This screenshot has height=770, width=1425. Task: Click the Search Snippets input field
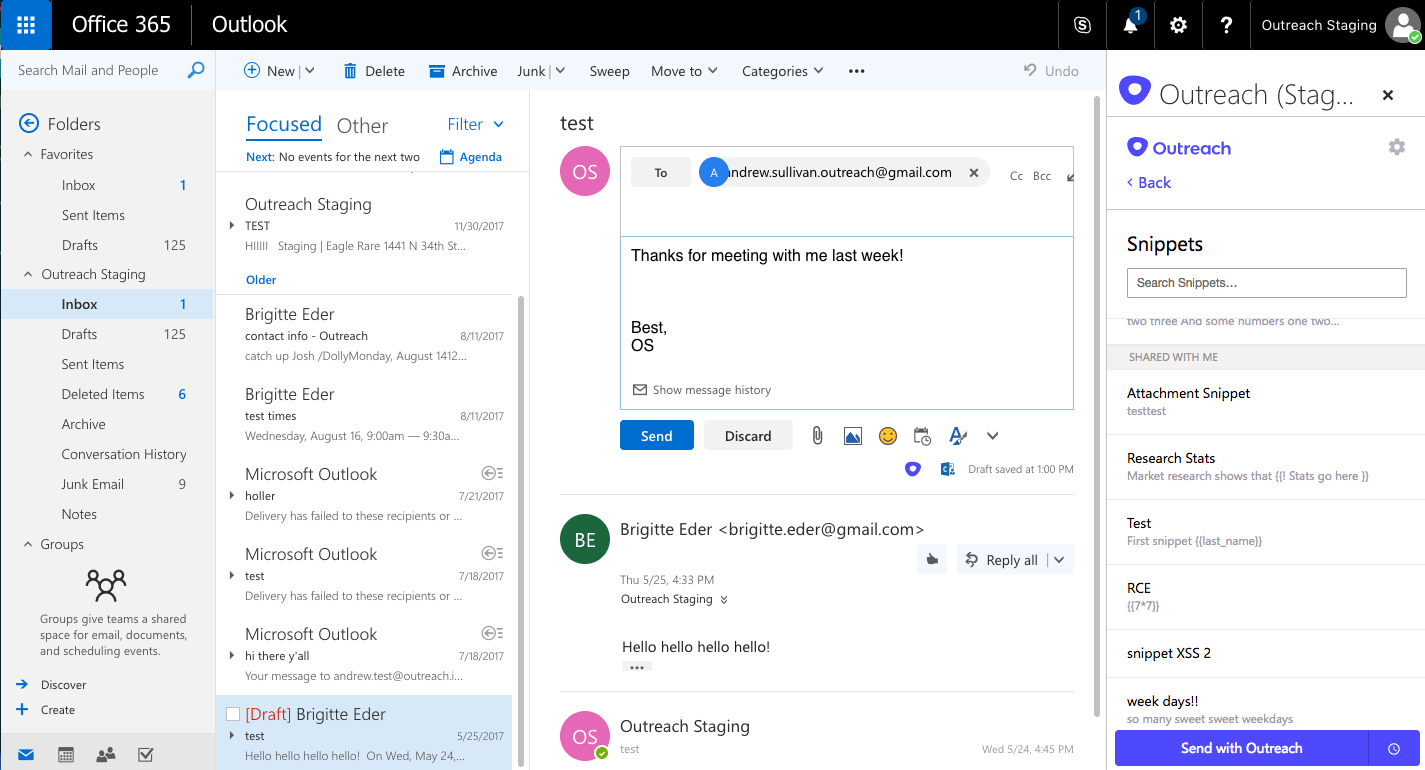pyautogui.click(x=1266, y=283)
